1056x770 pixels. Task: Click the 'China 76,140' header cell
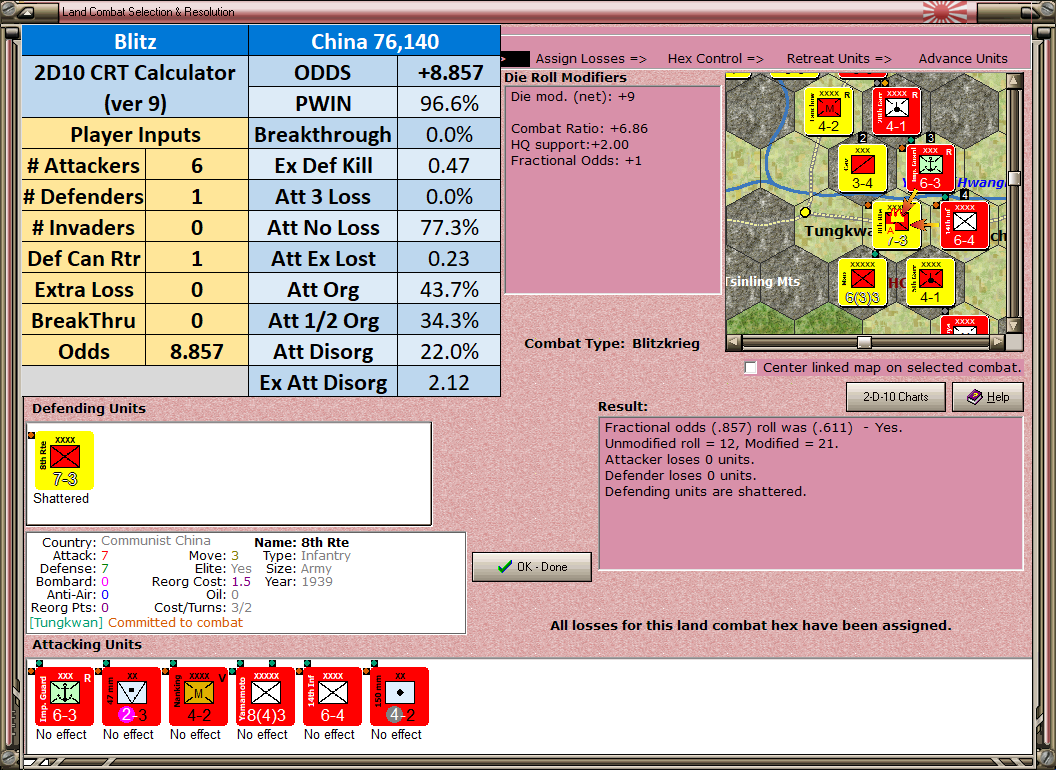click(x=374, y=41)
